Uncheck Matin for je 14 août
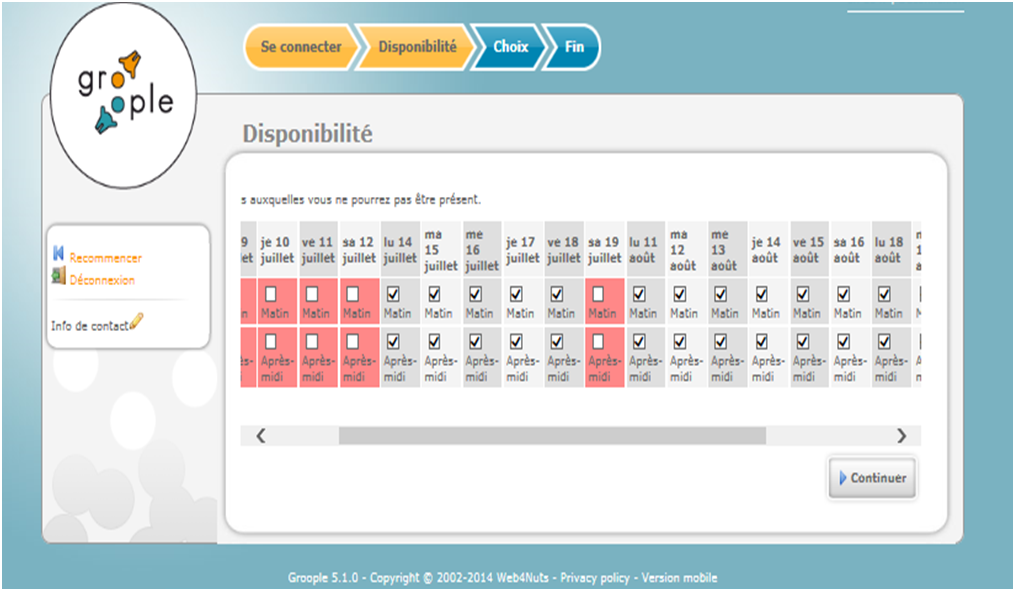The width and height of the screenshot is (1015, 591). [762, 294]
